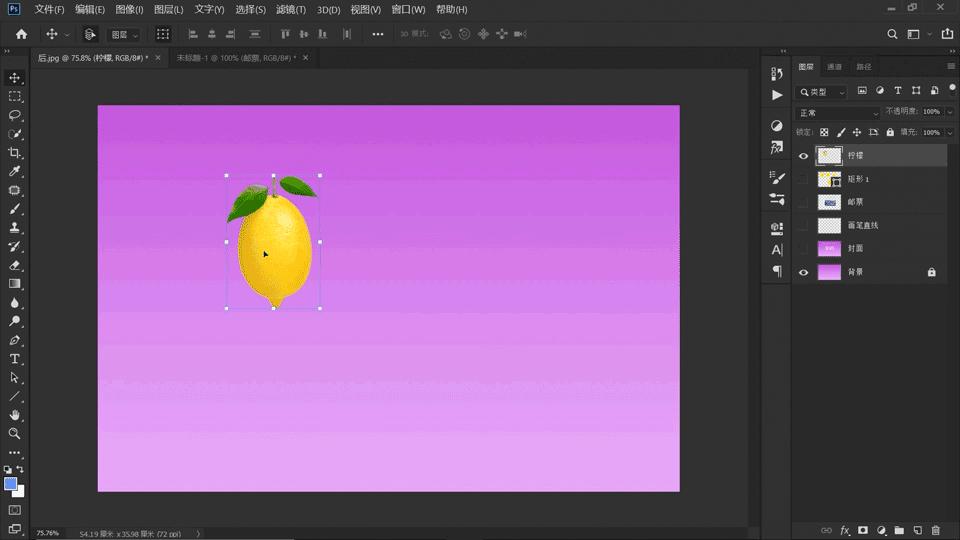Activate the Zoom tool

pos(15,434)
